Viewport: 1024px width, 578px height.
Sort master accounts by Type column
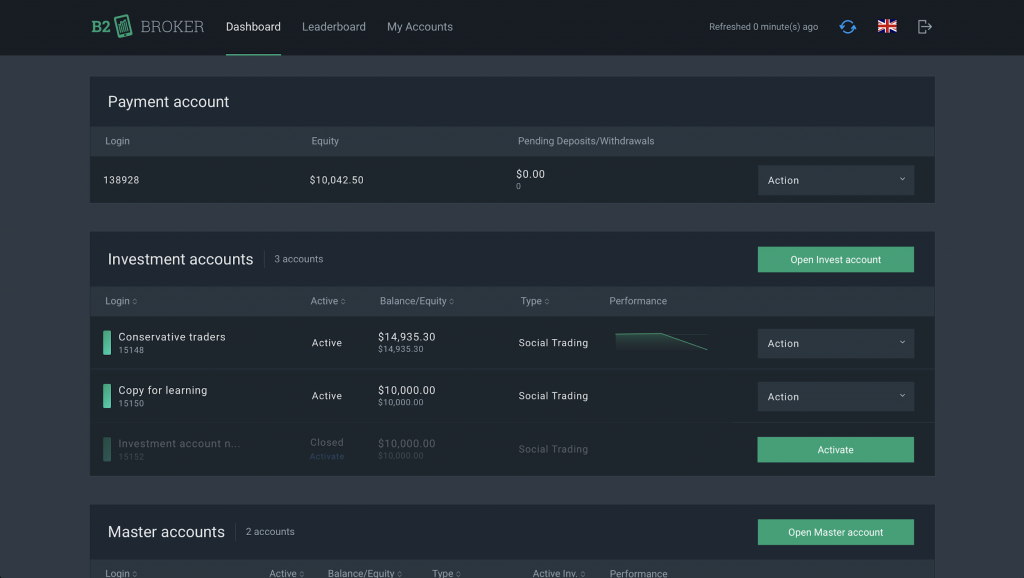point(447,573)
